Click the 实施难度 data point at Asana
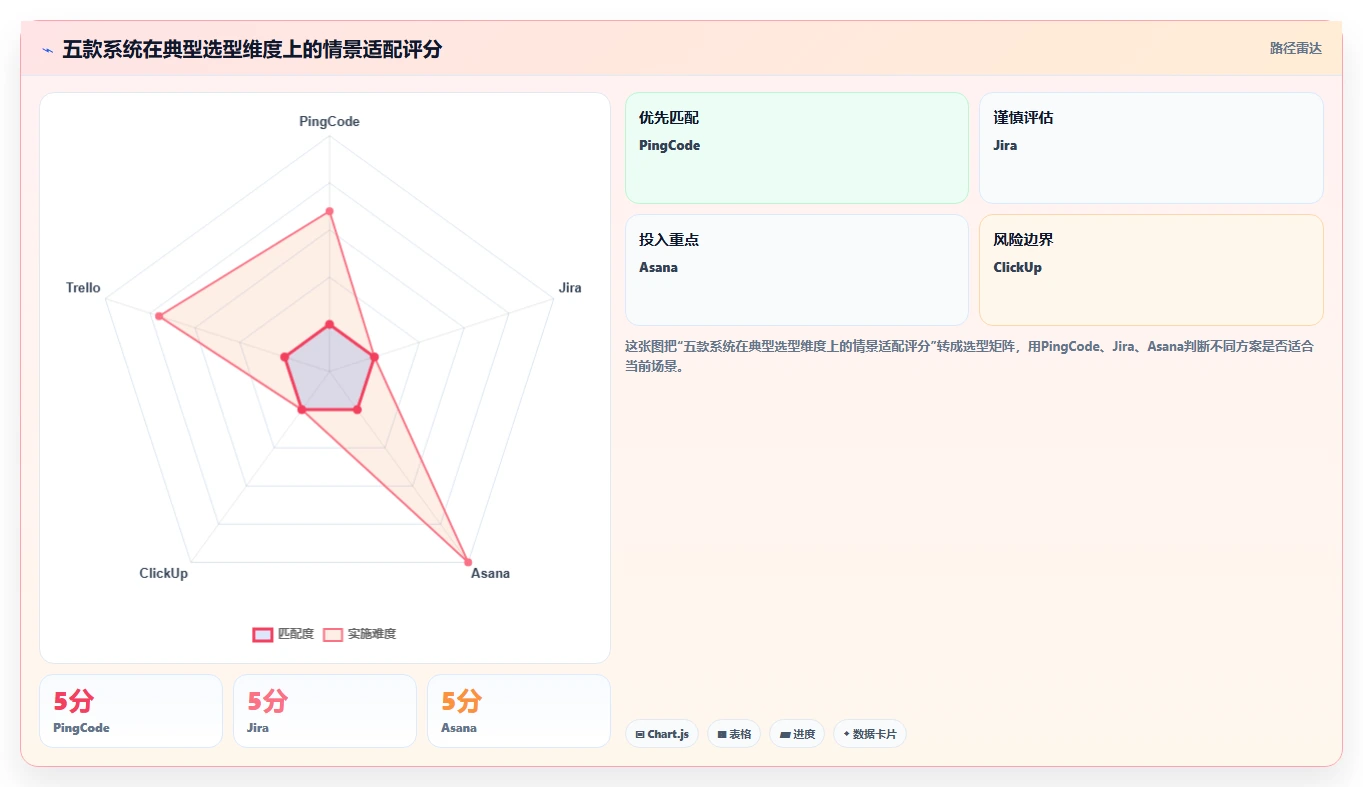This screenshot has height=787, width=1363. (x=467, y=560)
